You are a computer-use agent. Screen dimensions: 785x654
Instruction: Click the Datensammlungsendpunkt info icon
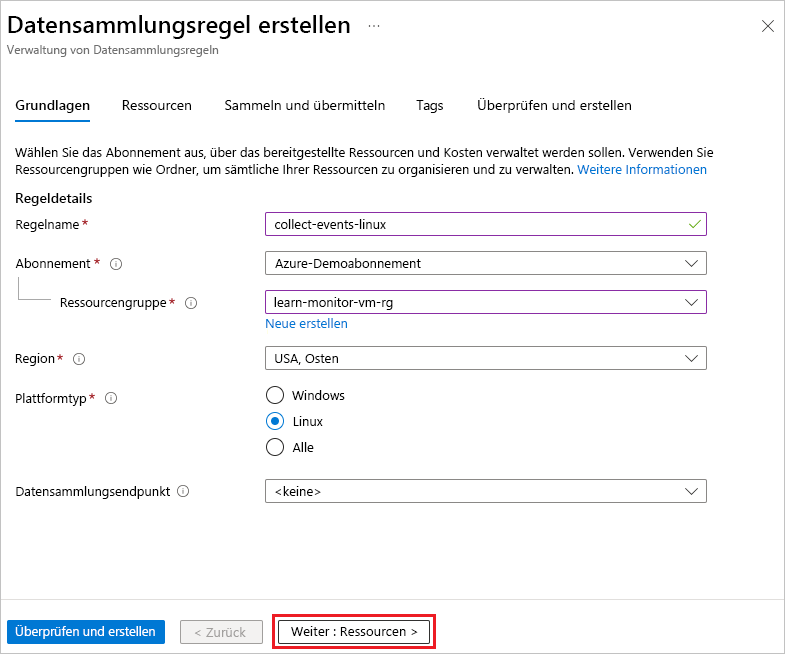(x=184, y=492)
